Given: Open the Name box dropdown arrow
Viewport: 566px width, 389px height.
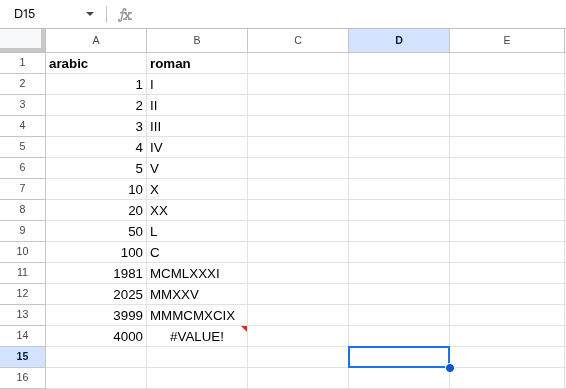Looking at the screenshot, I should (90, 14).
